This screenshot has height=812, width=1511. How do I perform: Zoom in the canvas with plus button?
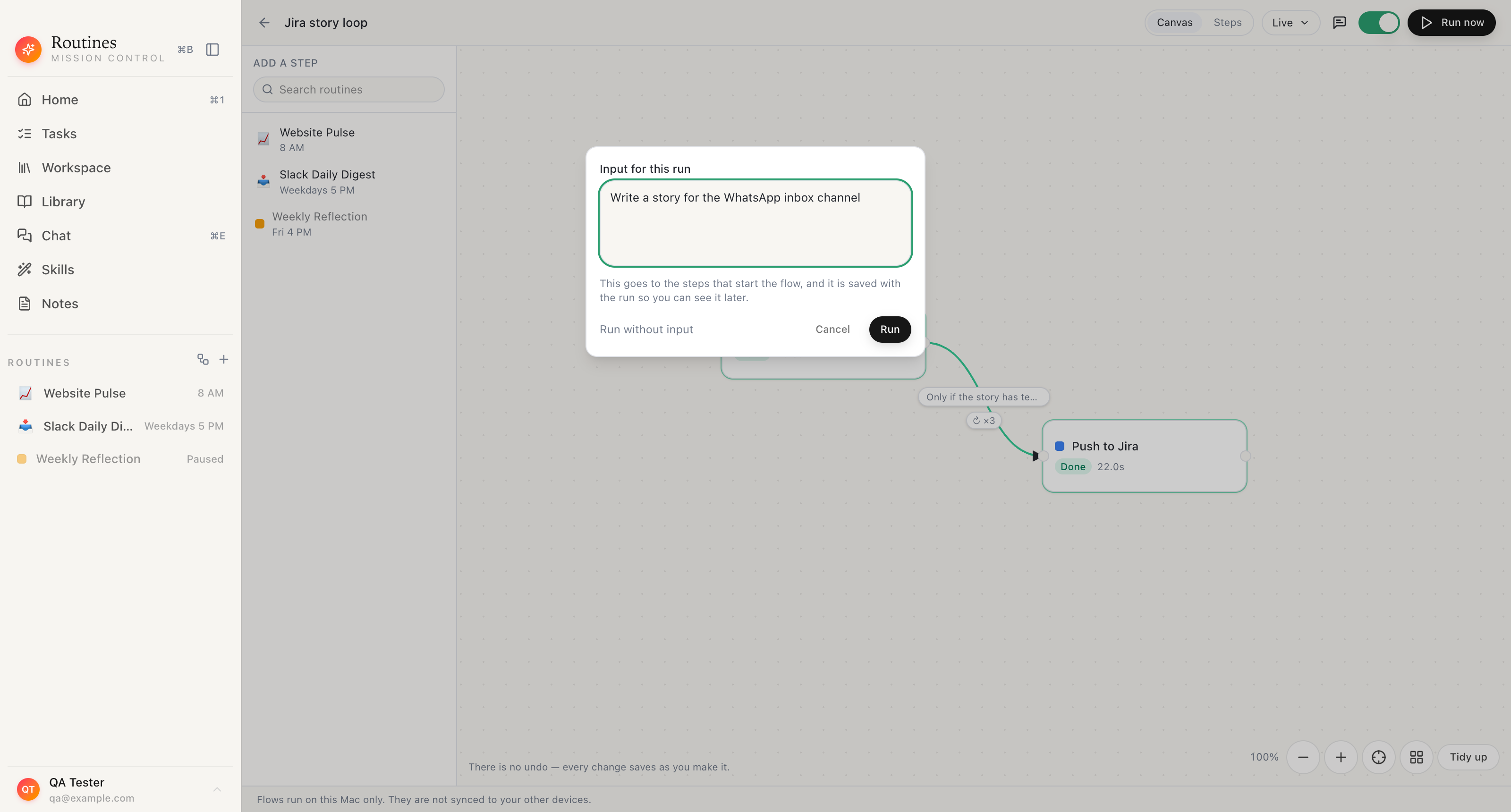click(1341, 758)
